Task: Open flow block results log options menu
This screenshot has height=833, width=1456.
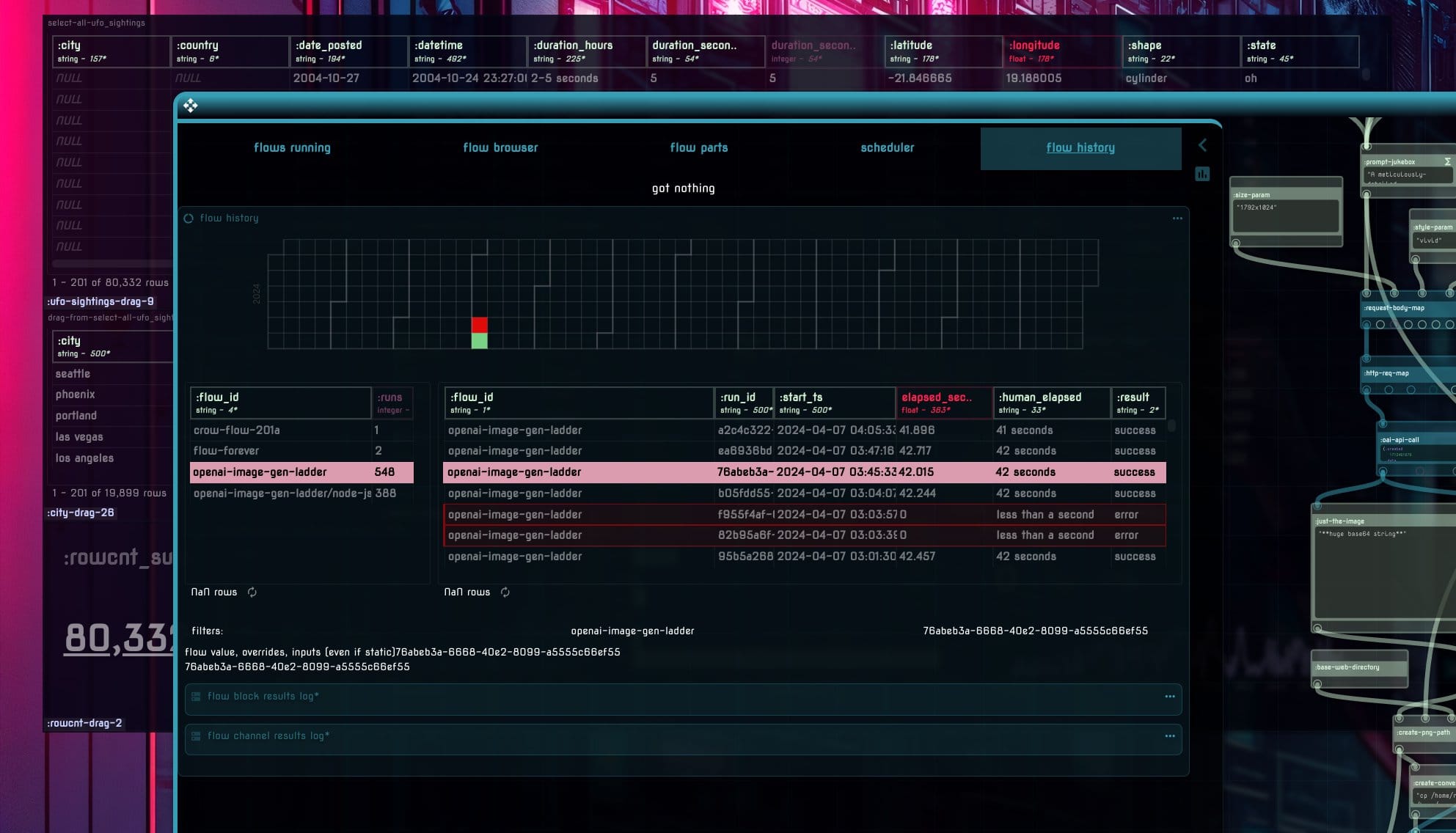Action: point(1170,697)
